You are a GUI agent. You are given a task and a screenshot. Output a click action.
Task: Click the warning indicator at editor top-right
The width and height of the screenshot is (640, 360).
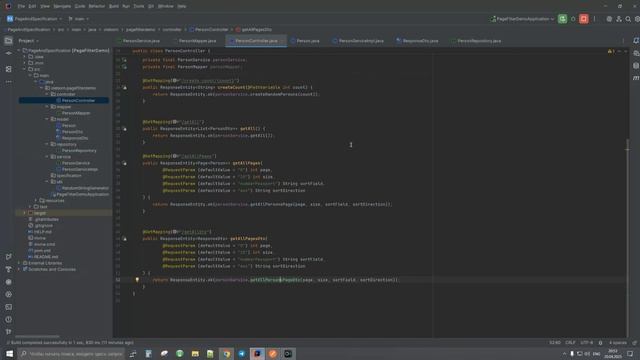tap(611, 51)
